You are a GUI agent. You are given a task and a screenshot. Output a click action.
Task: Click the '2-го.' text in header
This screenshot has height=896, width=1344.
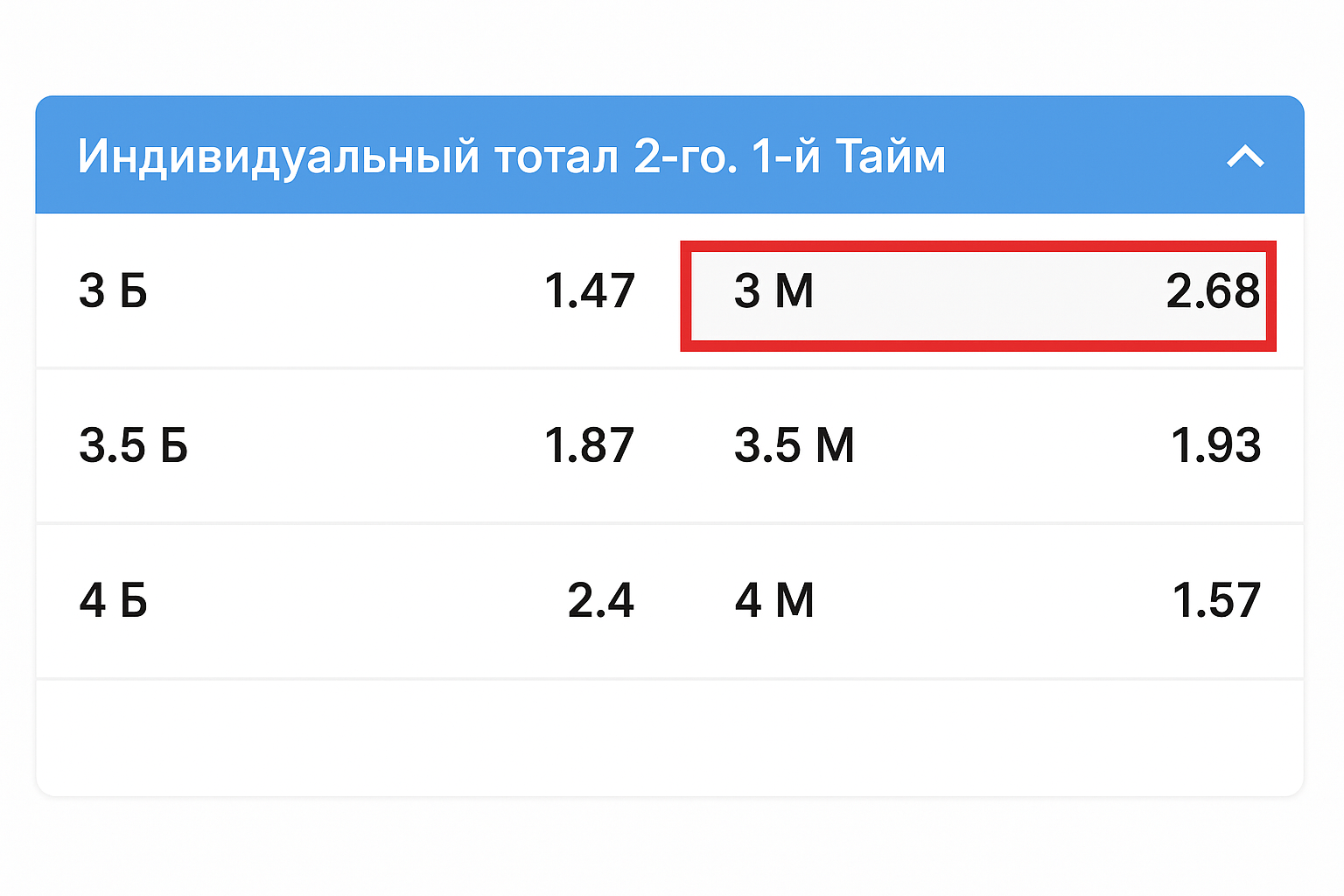[686, 157]
